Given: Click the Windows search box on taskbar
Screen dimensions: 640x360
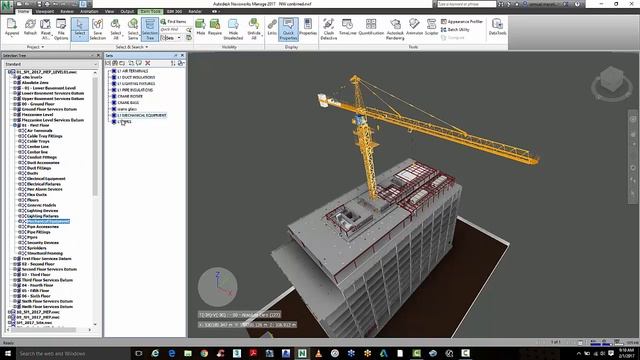Looking at the screenshot, I should click(x=73, y=353).
